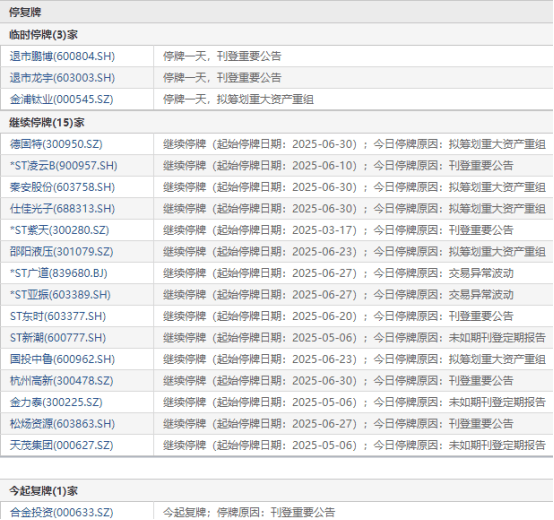Open stock link 金浦钛业(000545.SZ)
This screenshot has width=554, height=520.
pyautogui.click(x=61, y=99)
